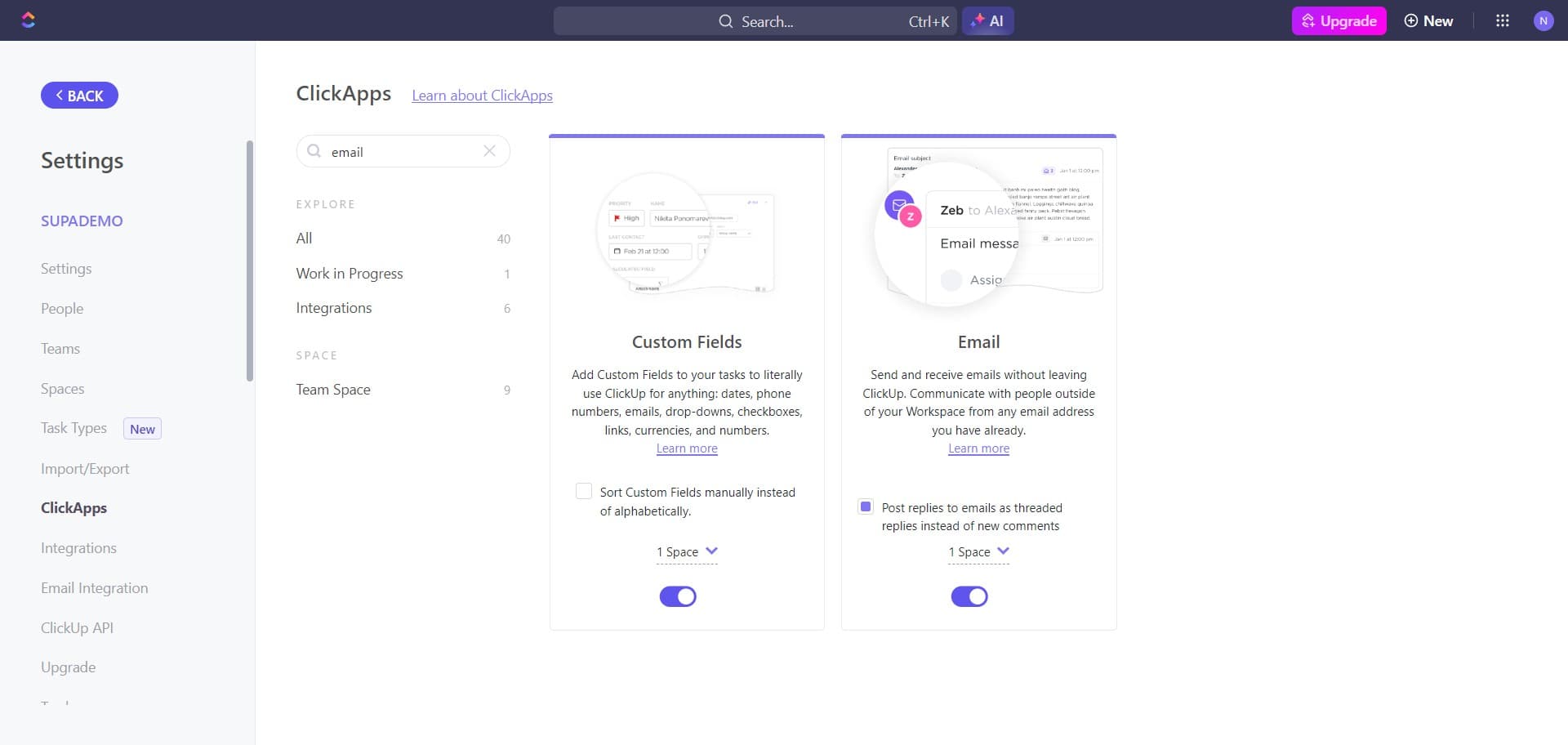Screen dimensions: 1568x745
Task: Open Email Integration in settings sidebar
Action: click(95, 588)
